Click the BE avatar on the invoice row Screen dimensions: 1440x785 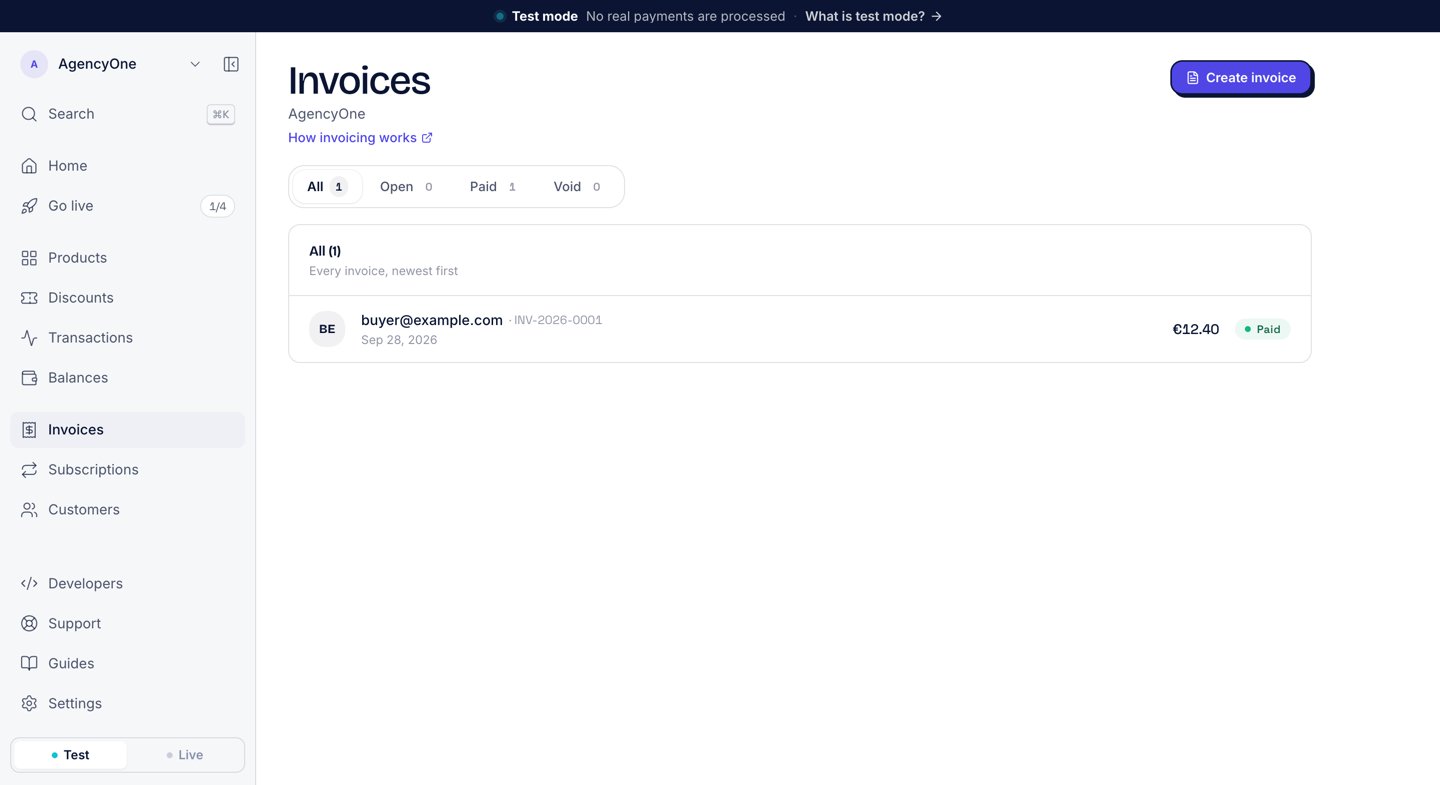point(327,329)
